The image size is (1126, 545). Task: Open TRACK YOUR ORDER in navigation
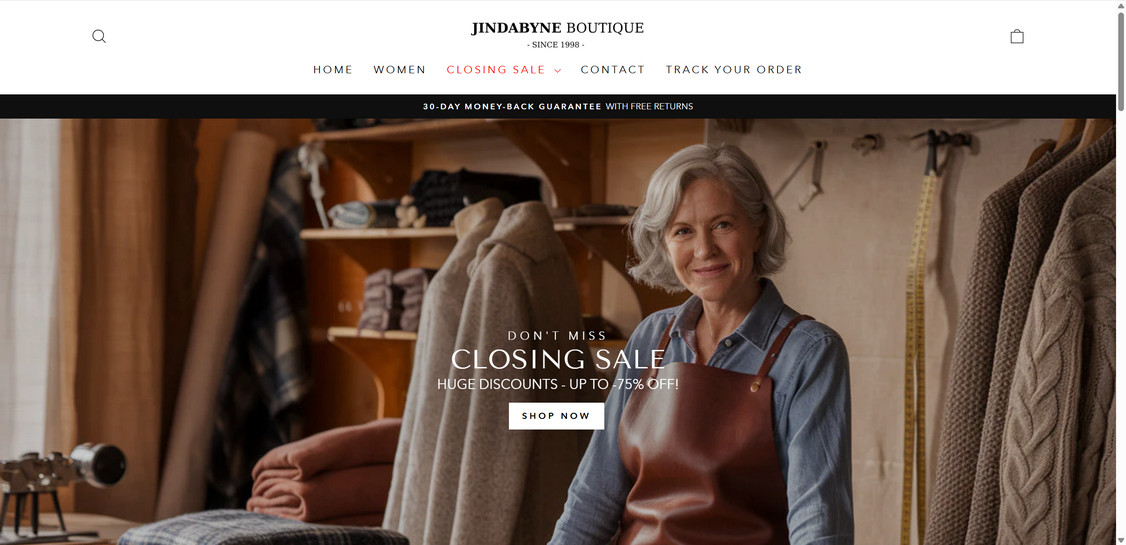(x=733, y=70)
